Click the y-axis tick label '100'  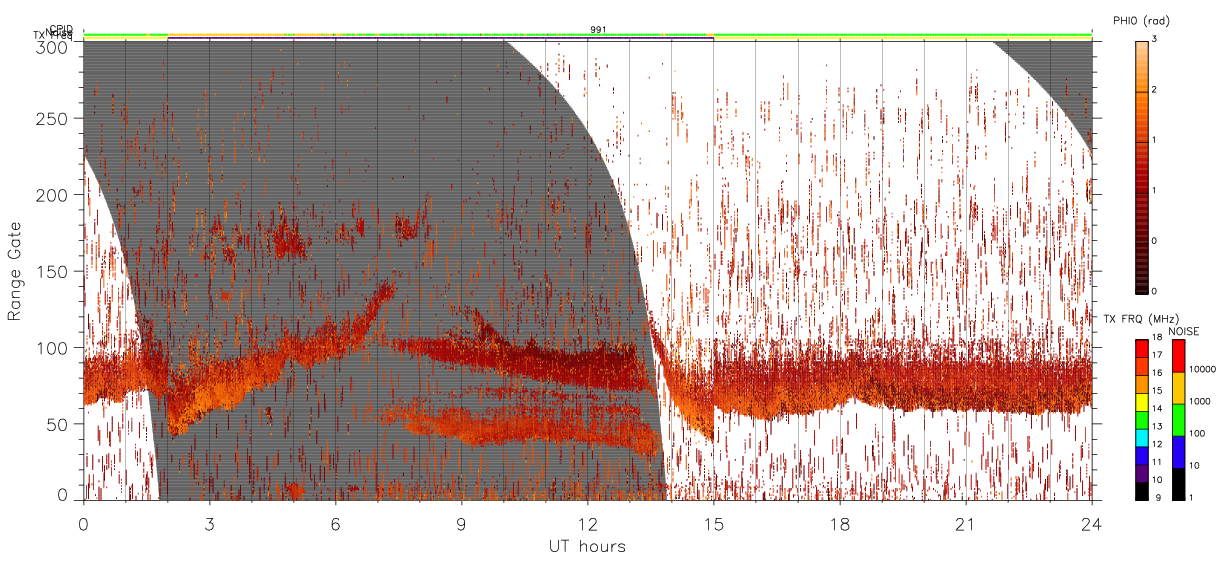(53, 348)
